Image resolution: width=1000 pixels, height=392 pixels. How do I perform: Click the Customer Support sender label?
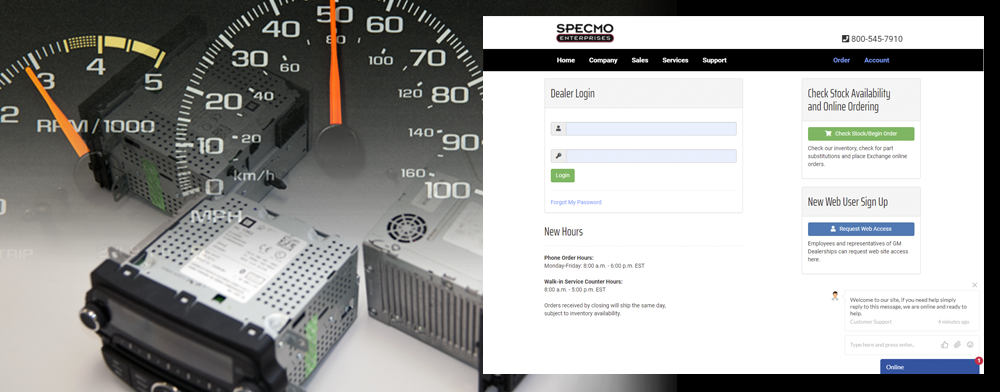(871, 322)
